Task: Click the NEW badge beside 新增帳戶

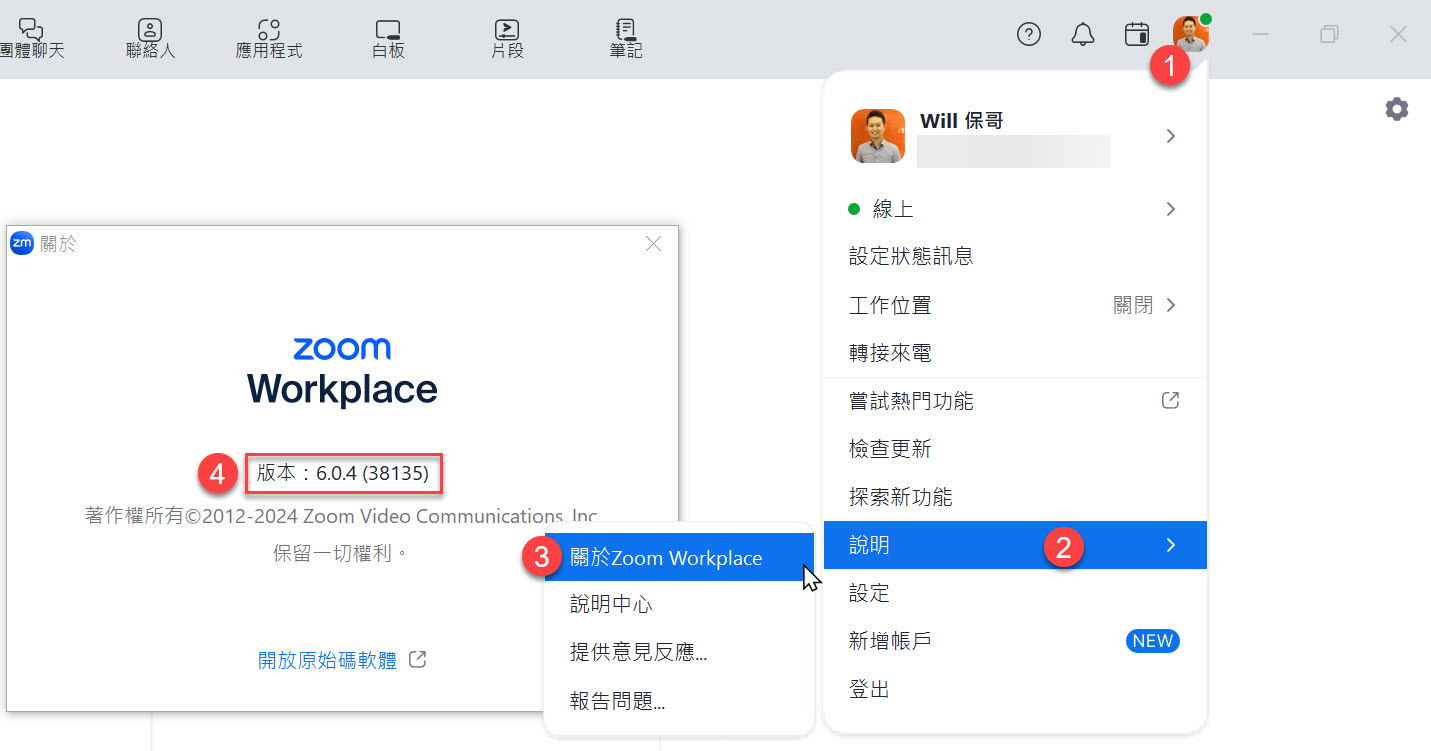Action: click(x=1153, y=641)
